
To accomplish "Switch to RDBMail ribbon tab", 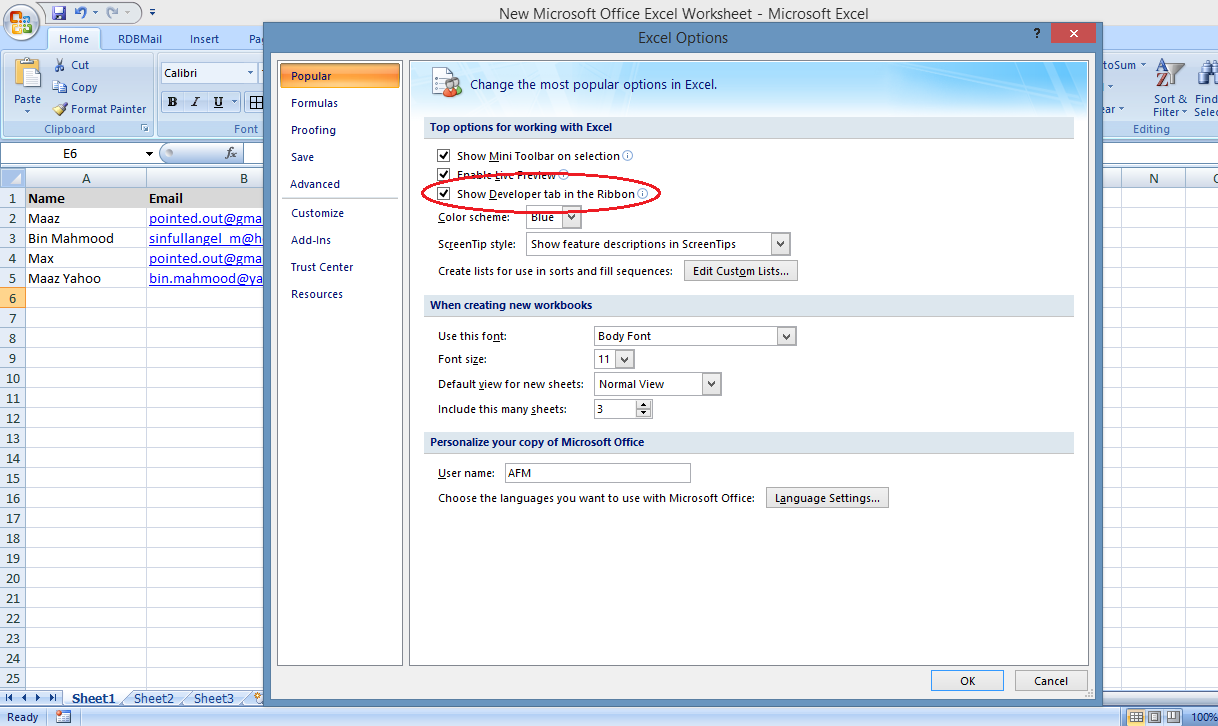I will [x=142, y=39].
